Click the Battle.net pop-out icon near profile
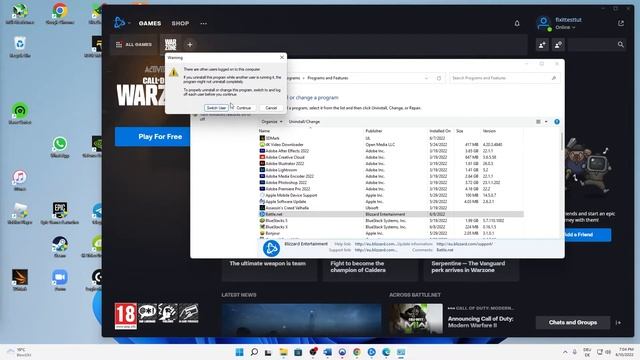 621,23
